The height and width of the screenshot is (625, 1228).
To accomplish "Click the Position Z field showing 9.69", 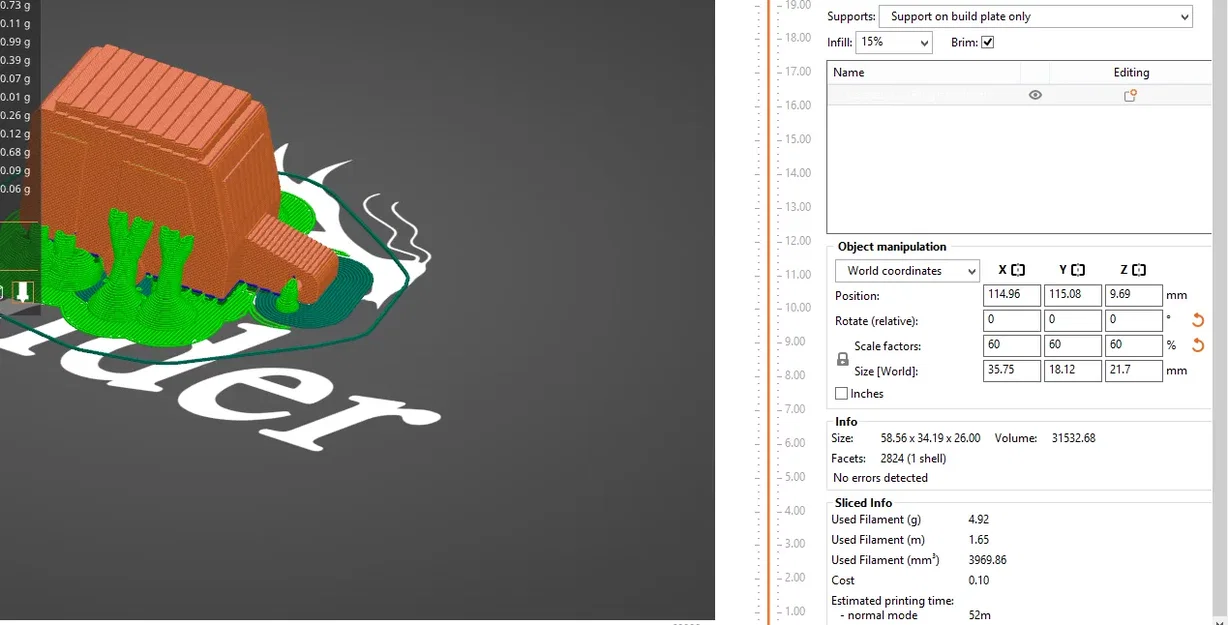I will point(1133,296).
